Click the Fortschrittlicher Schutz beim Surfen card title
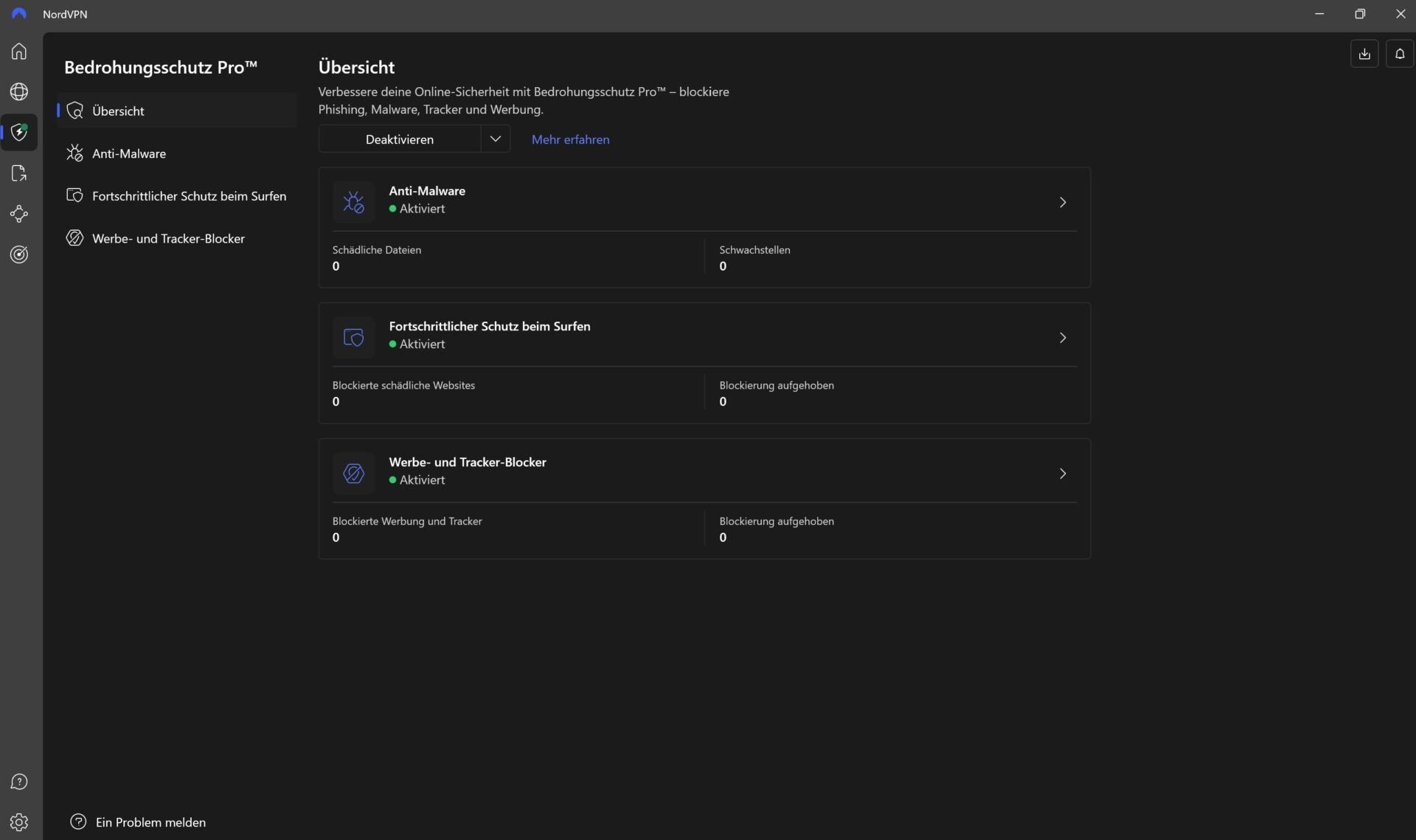The height and width of the screenshot is (840, 1416). (x=490, y=326)
